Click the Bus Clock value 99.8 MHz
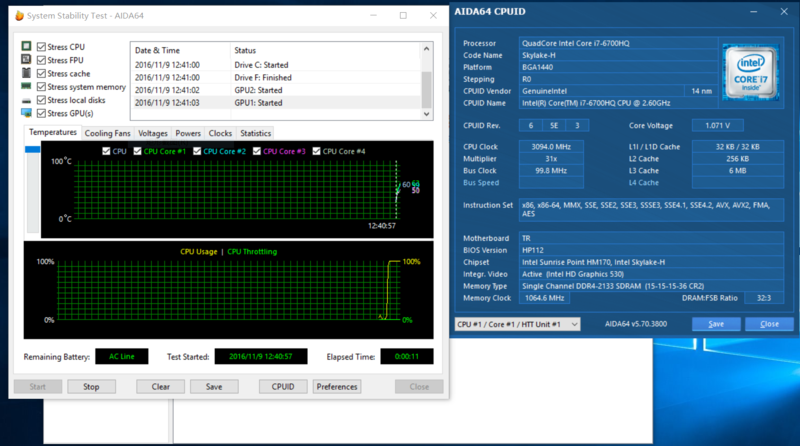 click(551, 171)
